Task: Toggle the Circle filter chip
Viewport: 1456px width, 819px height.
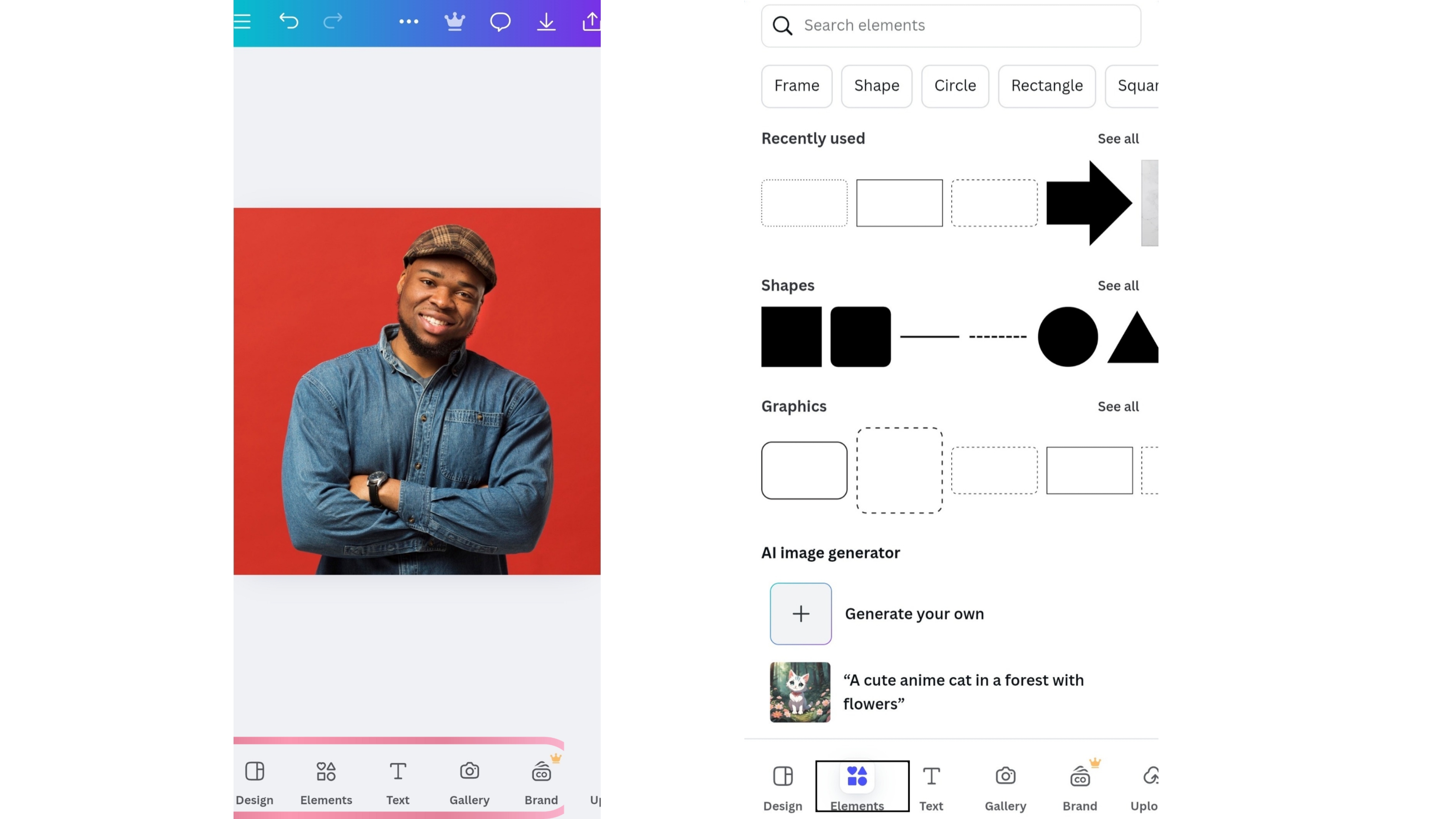Action: pyautogui.click(x=955, y=86)
